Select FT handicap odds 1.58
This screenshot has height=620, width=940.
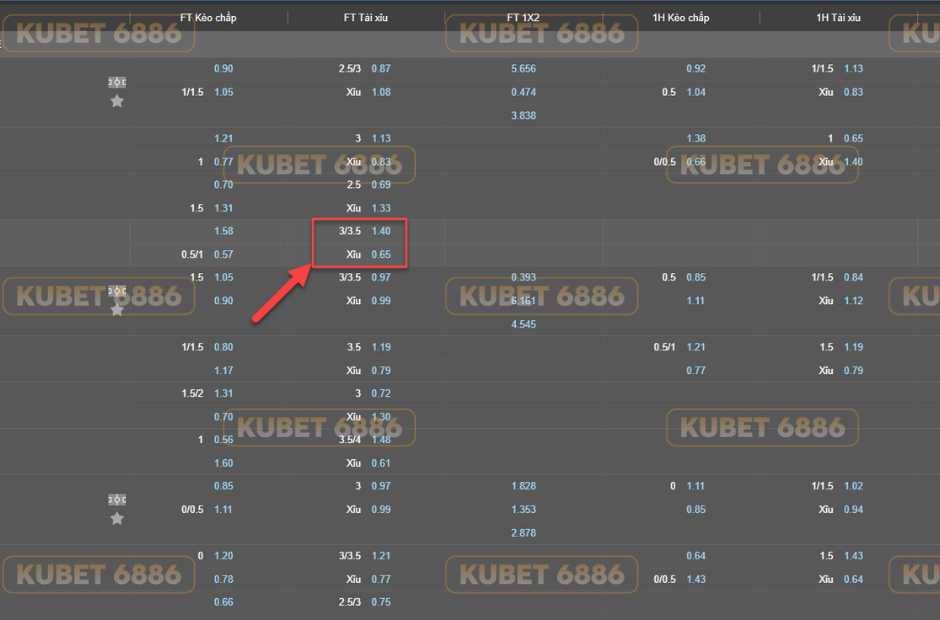pyautogui.click(x=224, y=231)
